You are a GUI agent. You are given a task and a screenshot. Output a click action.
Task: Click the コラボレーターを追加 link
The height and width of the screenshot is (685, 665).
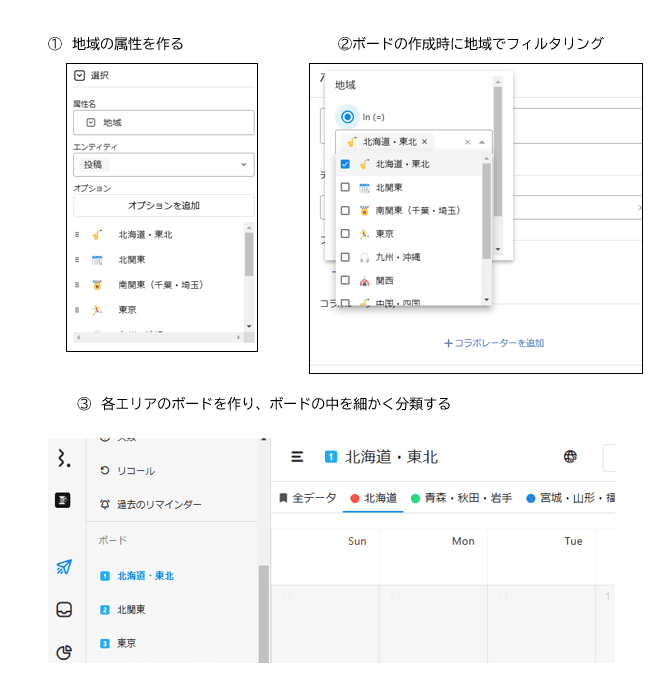[x=494, y=343]
